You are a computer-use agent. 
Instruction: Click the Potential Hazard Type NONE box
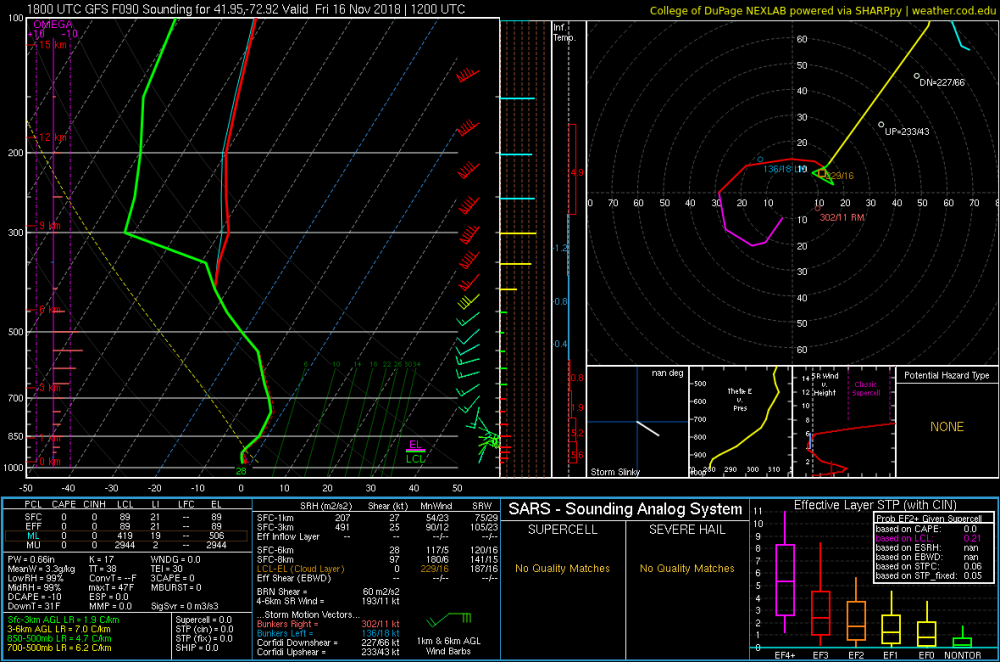pyautogui.click(x=947, y=427)
